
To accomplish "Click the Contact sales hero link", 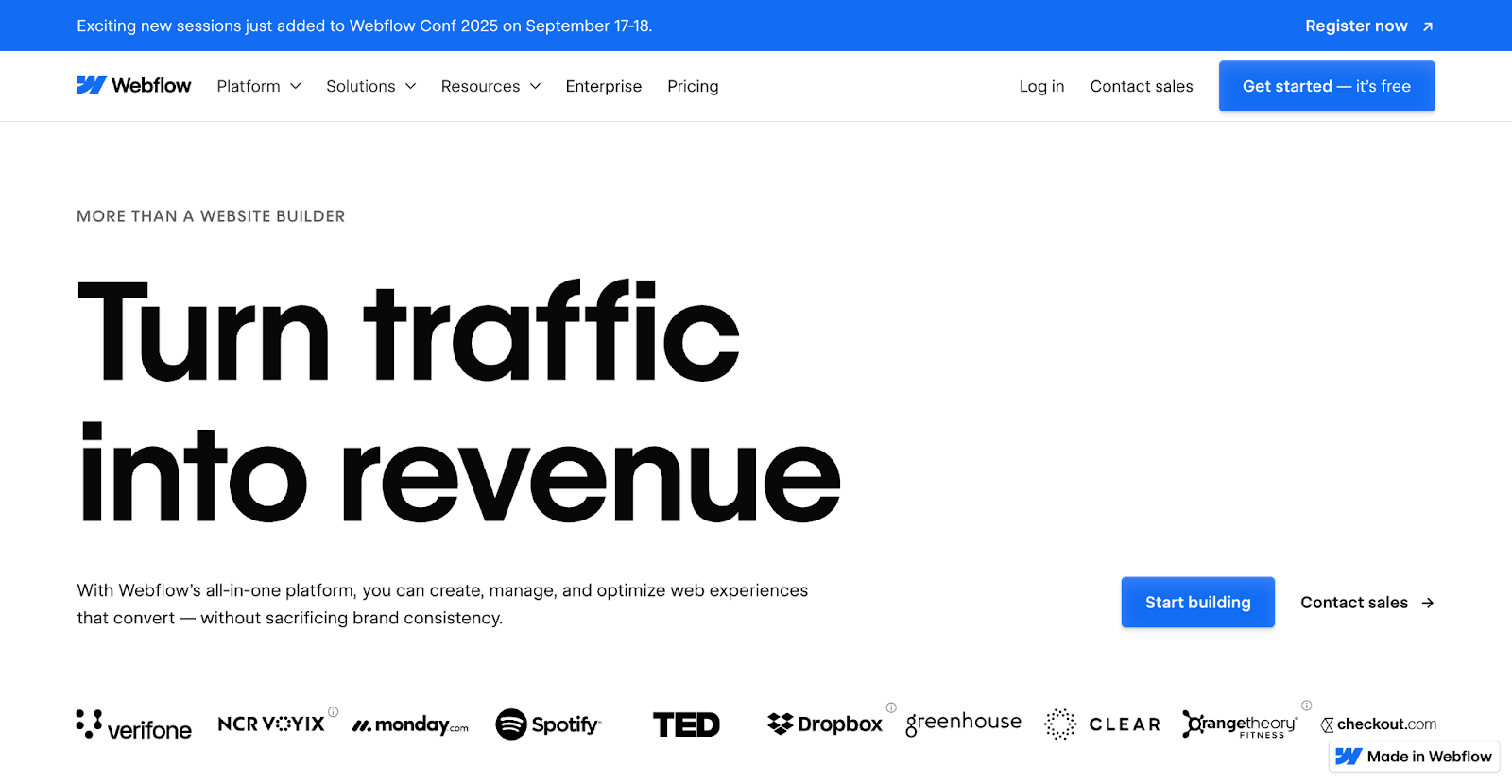I will pos(1367,603).
